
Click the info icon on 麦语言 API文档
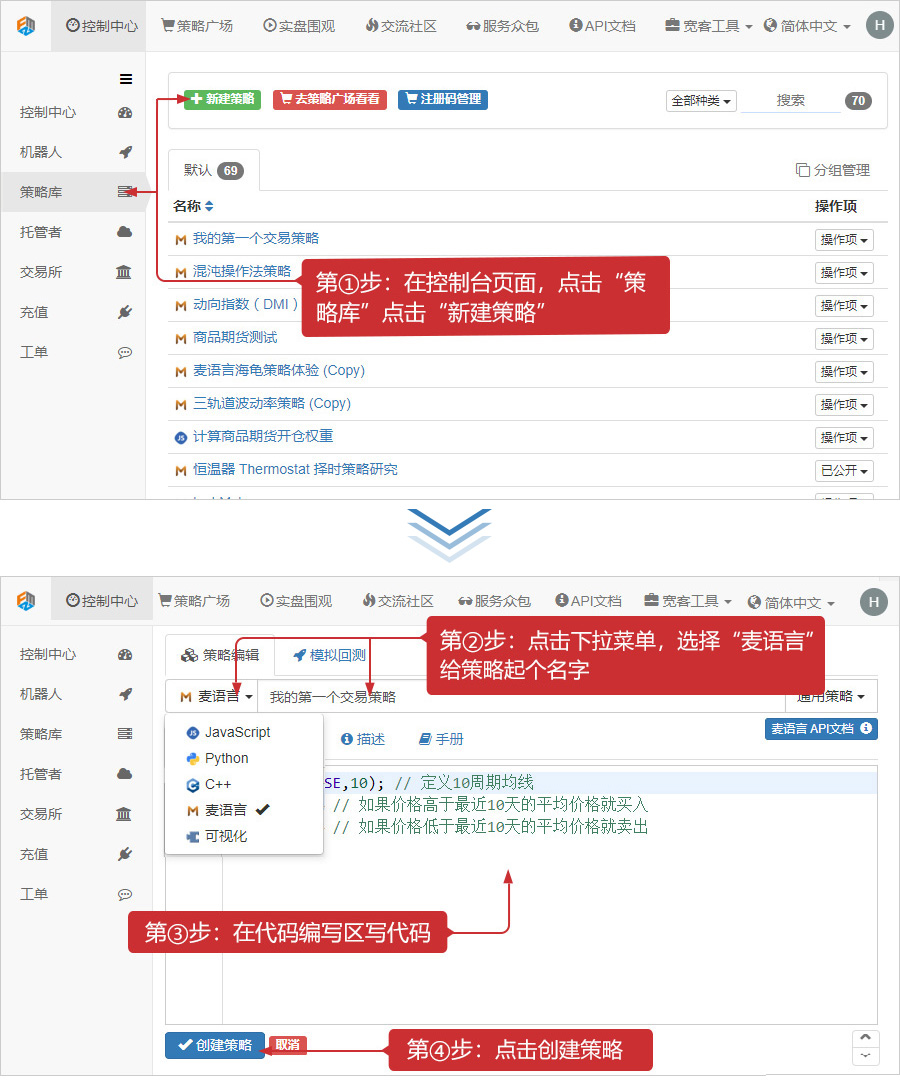point(865,729)
